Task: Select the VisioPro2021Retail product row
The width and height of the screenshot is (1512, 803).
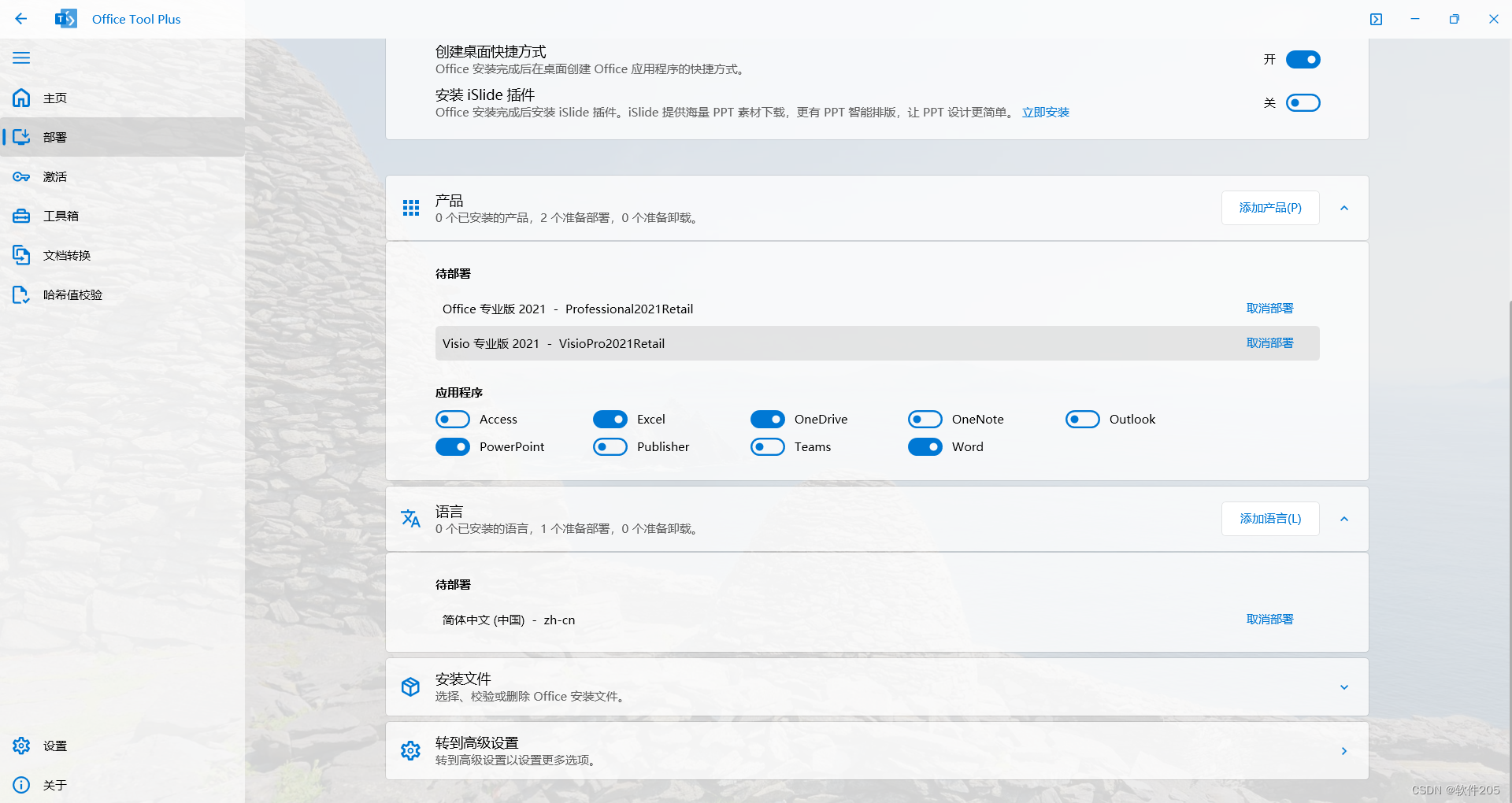Action: click(877, 343)
